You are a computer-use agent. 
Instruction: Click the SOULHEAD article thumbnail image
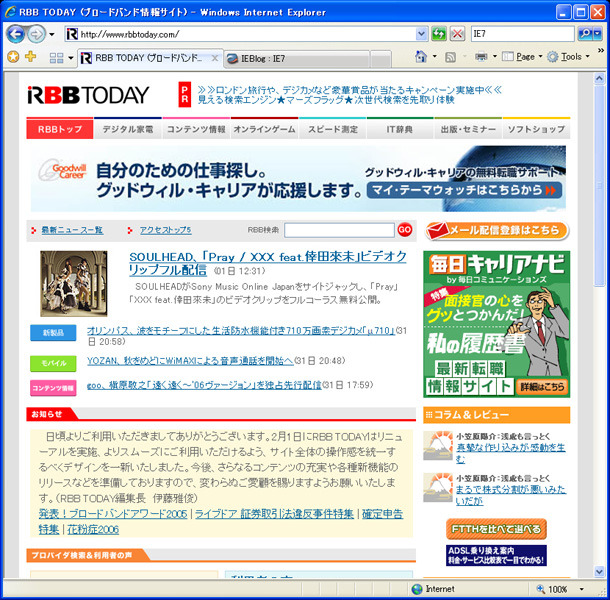click(x=74, y=283)
